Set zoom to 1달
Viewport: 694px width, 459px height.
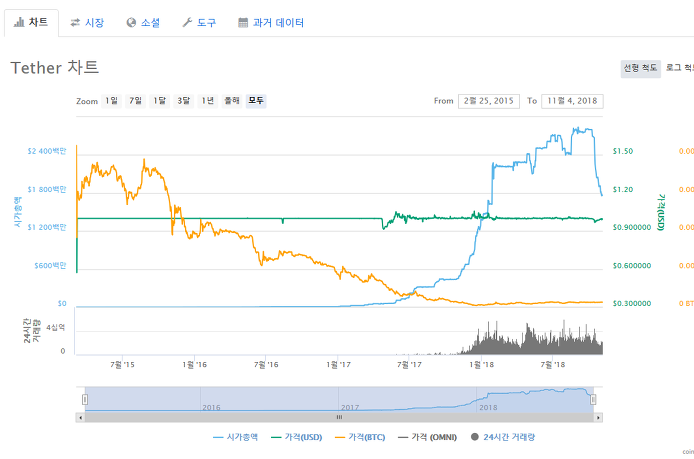[x=159, y=101]
